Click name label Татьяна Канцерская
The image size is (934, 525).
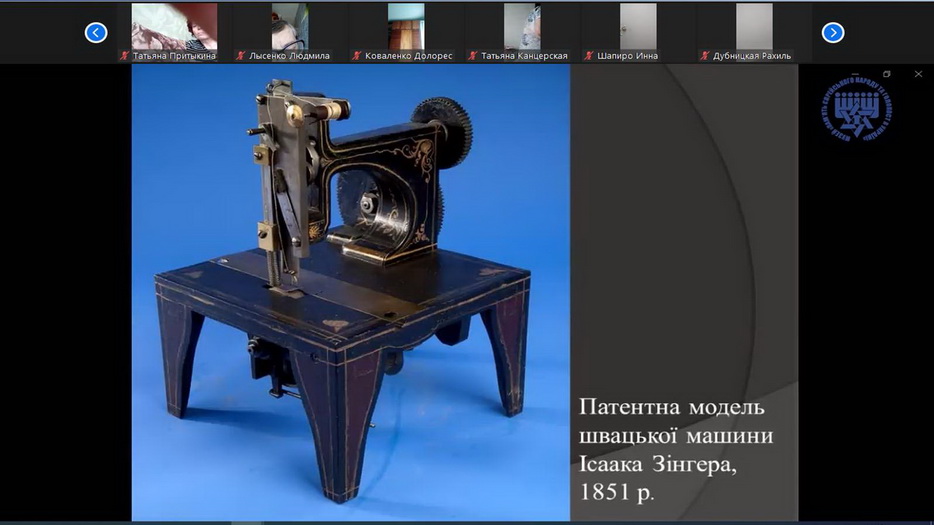point(524,56)
